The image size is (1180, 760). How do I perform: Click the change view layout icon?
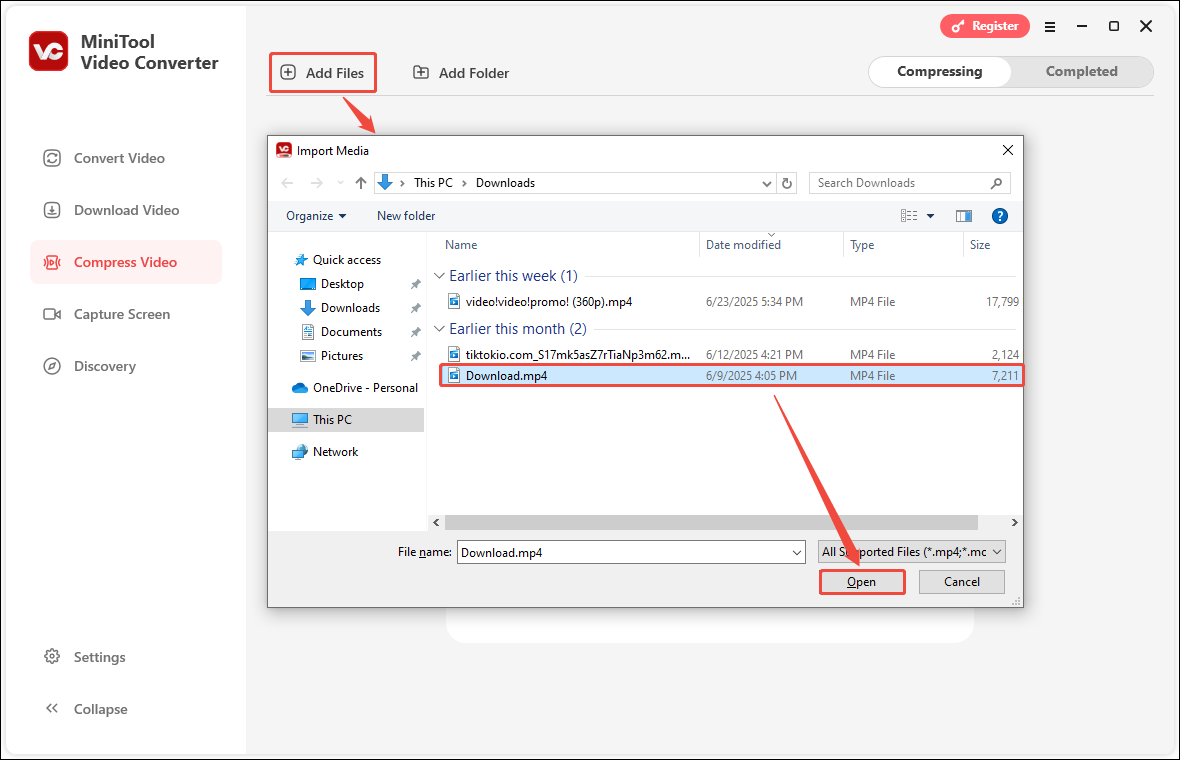tap(909, 216)
